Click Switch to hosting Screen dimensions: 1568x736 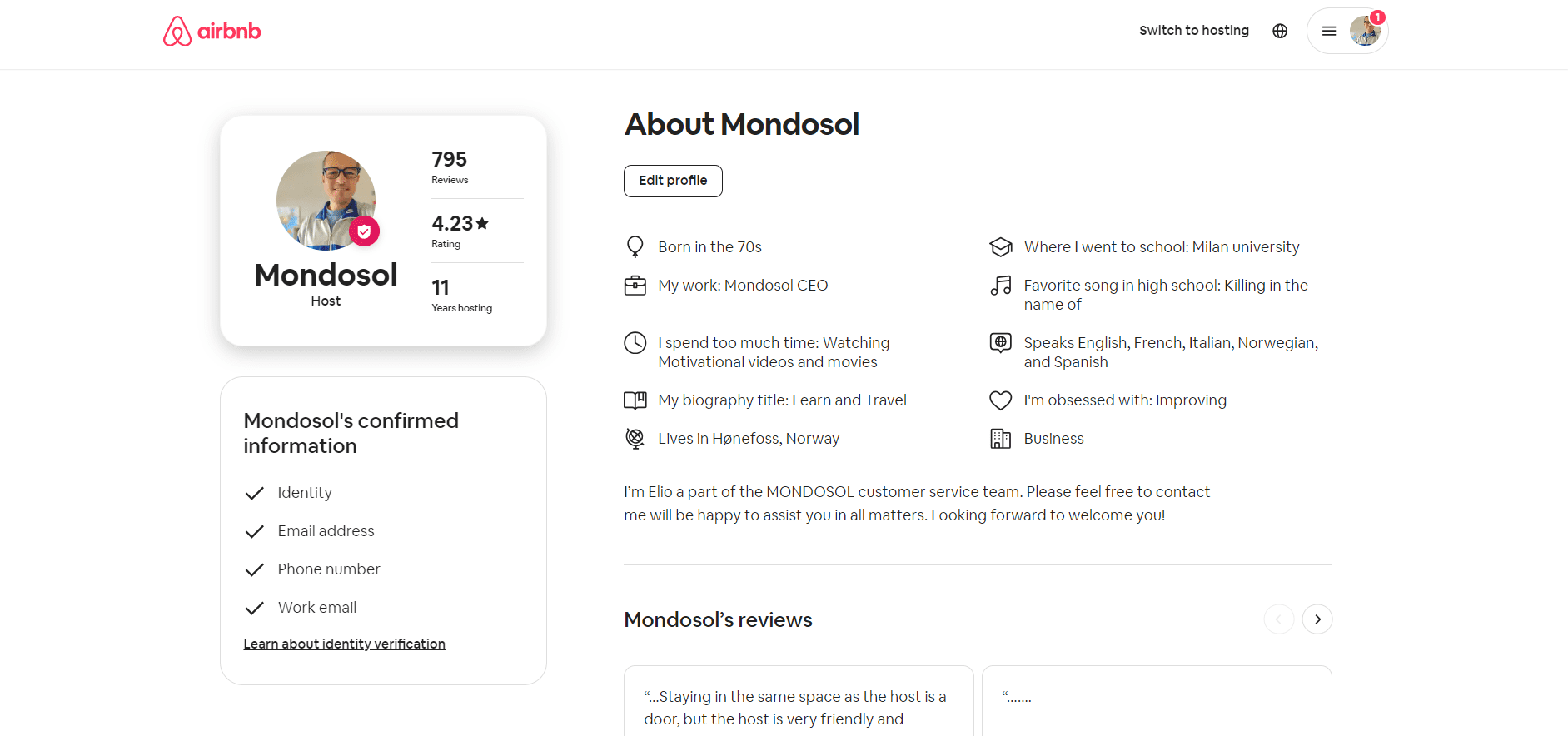click(1194, 30)
